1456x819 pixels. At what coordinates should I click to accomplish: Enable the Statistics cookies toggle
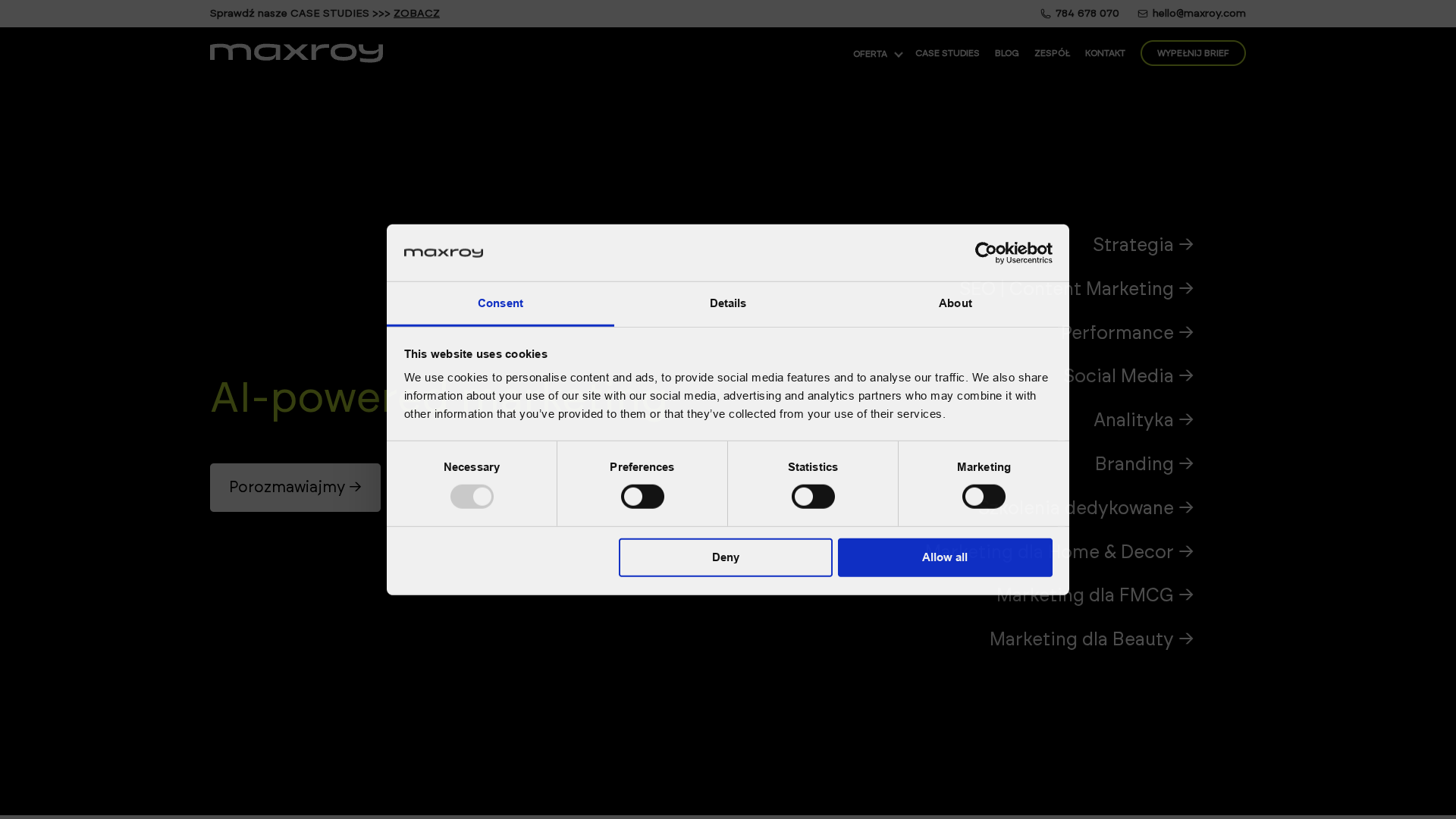[x=812, y=496]
